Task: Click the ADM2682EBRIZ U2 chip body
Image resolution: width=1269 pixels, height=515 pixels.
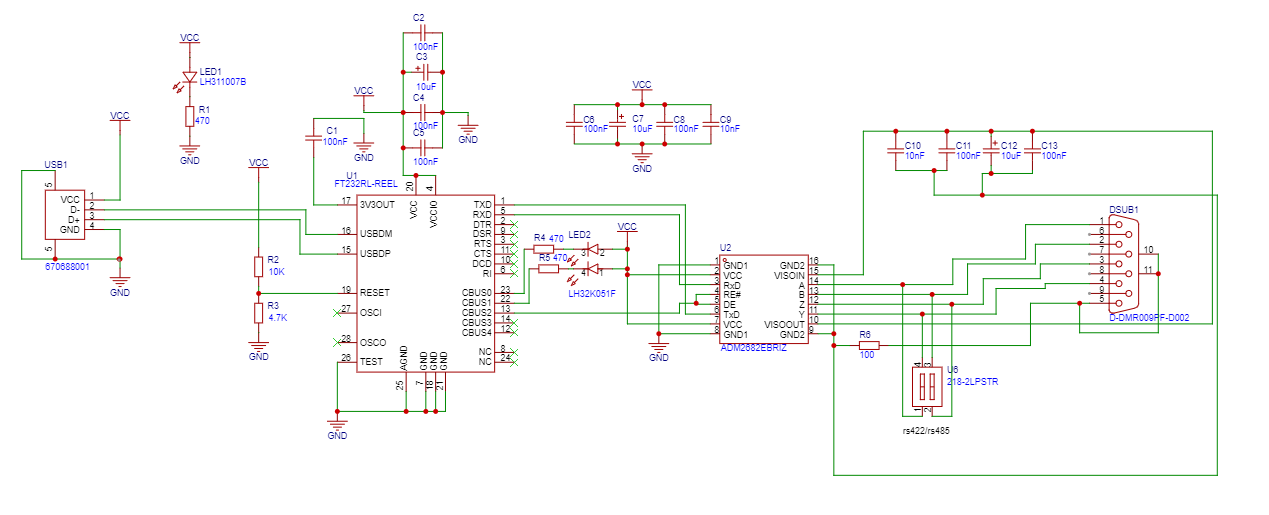Action: tap(764, 297)
